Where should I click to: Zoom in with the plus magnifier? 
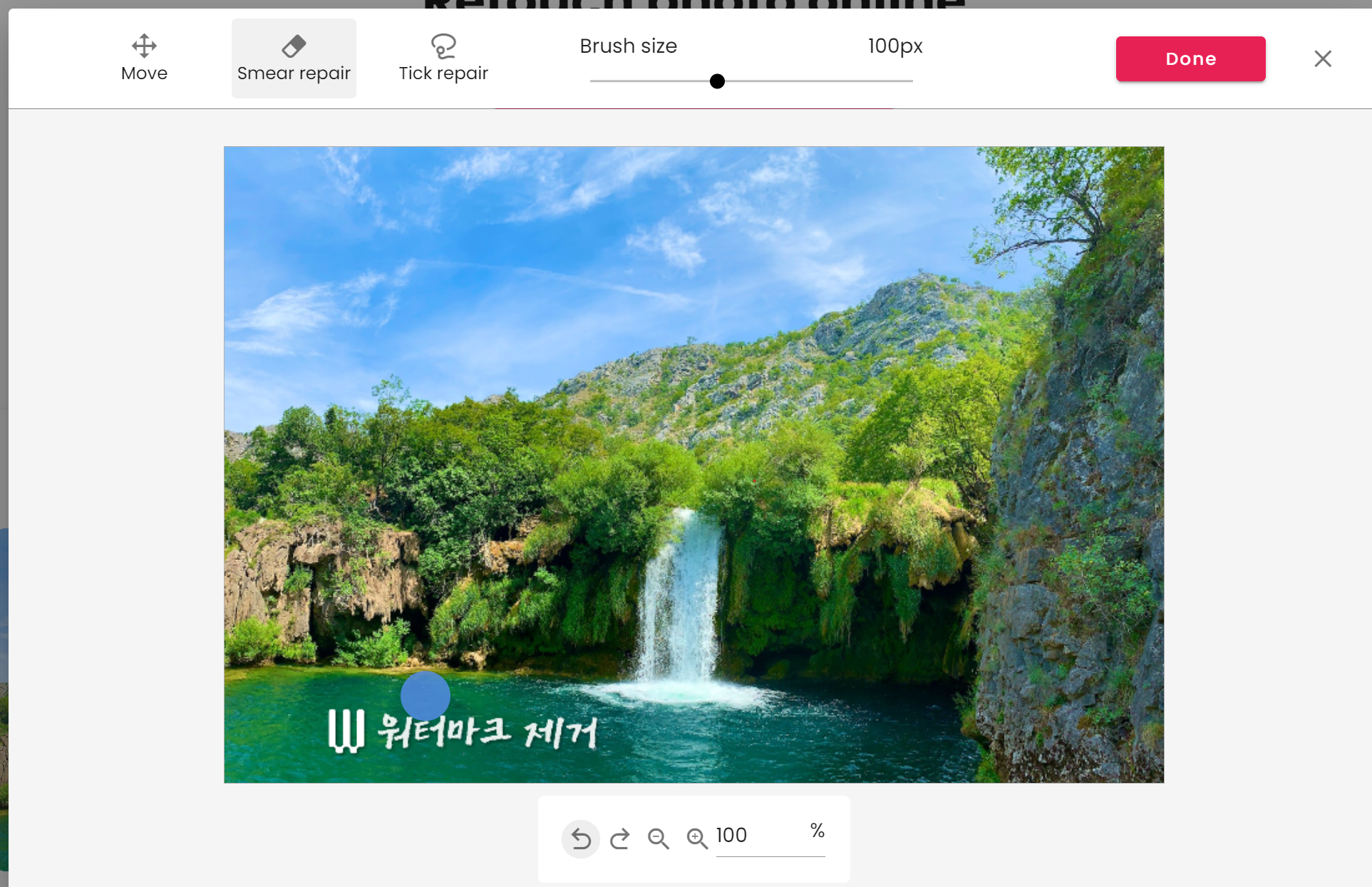696,839
